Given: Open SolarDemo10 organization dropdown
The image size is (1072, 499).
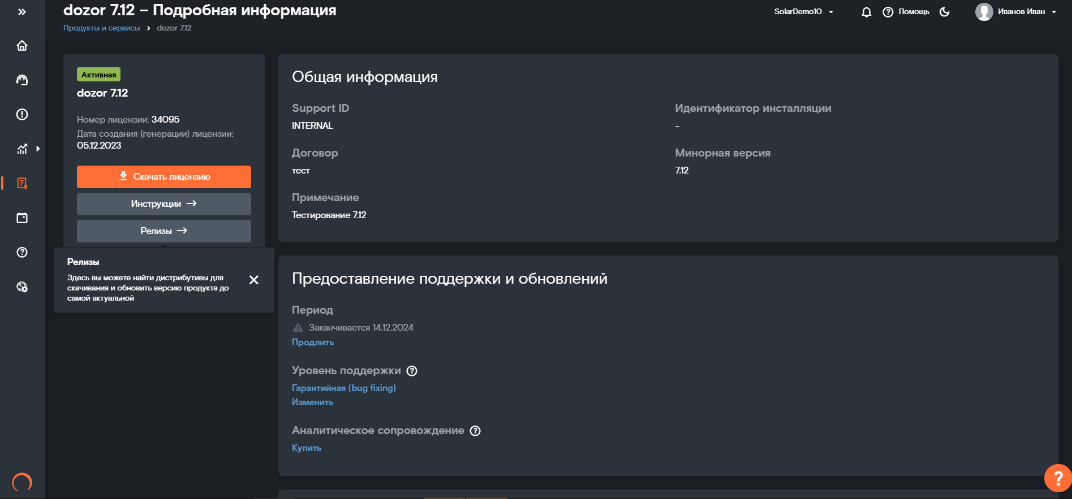Looking at the screenshot, I should pyautogui.click(x=804, y=12).
